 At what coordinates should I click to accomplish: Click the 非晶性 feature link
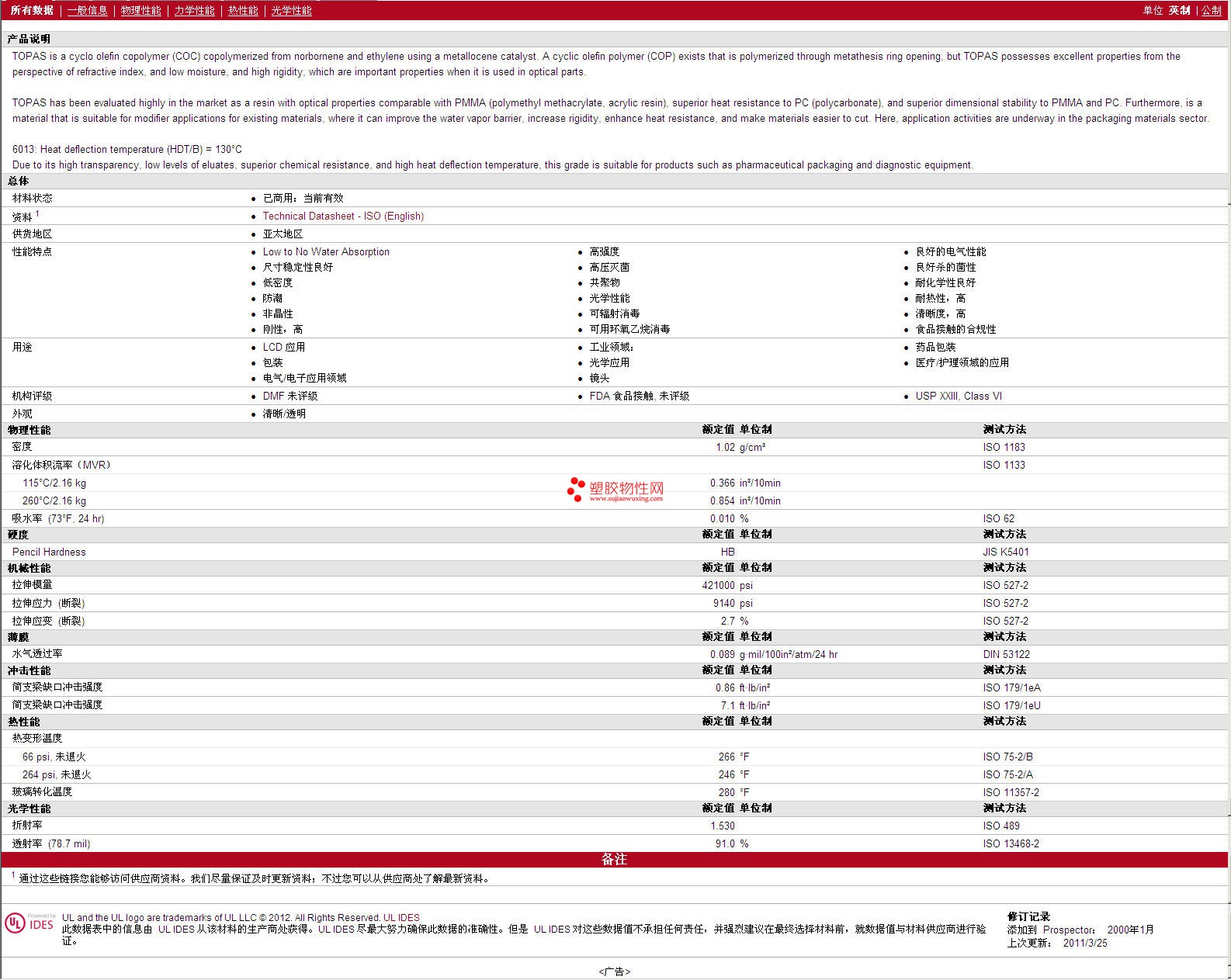pos(278,313)
